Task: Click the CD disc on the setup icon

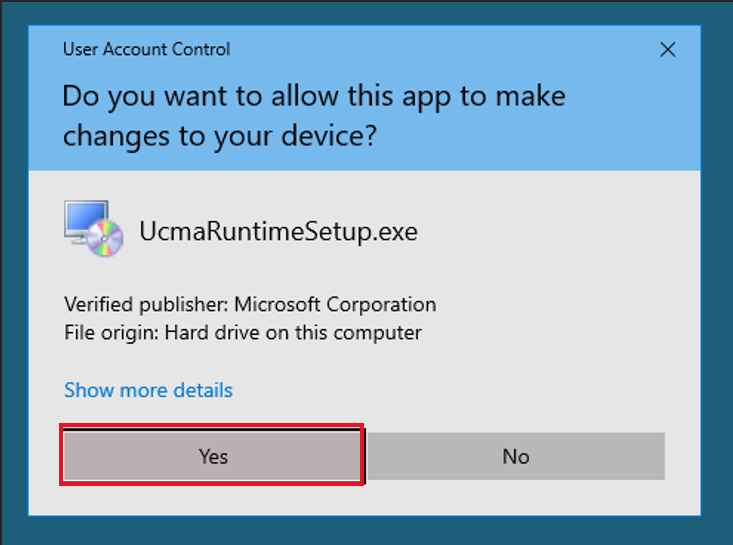Action: coord(105,238)
